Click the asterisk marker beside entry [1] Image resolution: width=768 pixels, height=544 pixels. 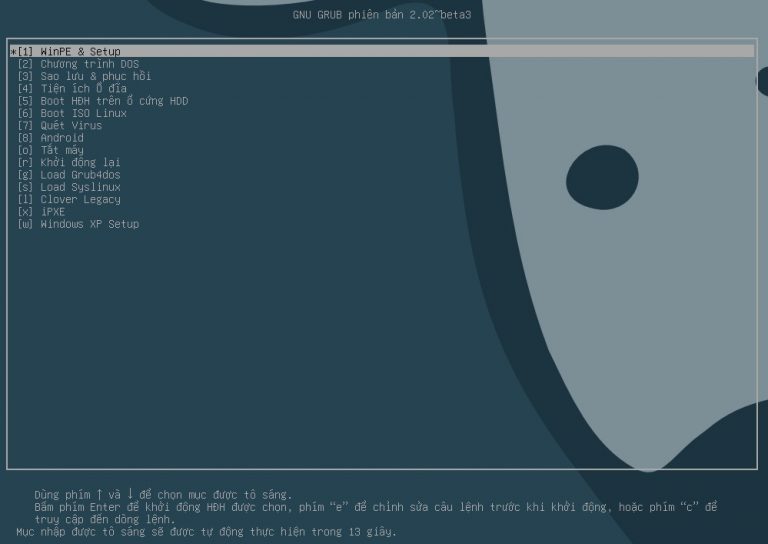point(13,51)
